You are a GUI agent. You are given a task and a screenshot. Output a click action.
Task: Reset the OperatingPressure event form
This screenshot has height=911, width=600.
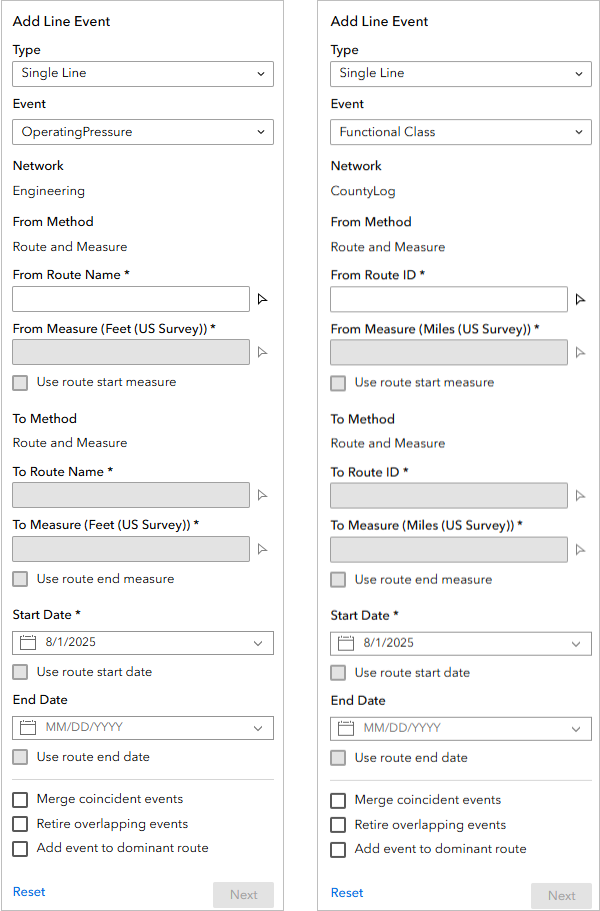28,891
